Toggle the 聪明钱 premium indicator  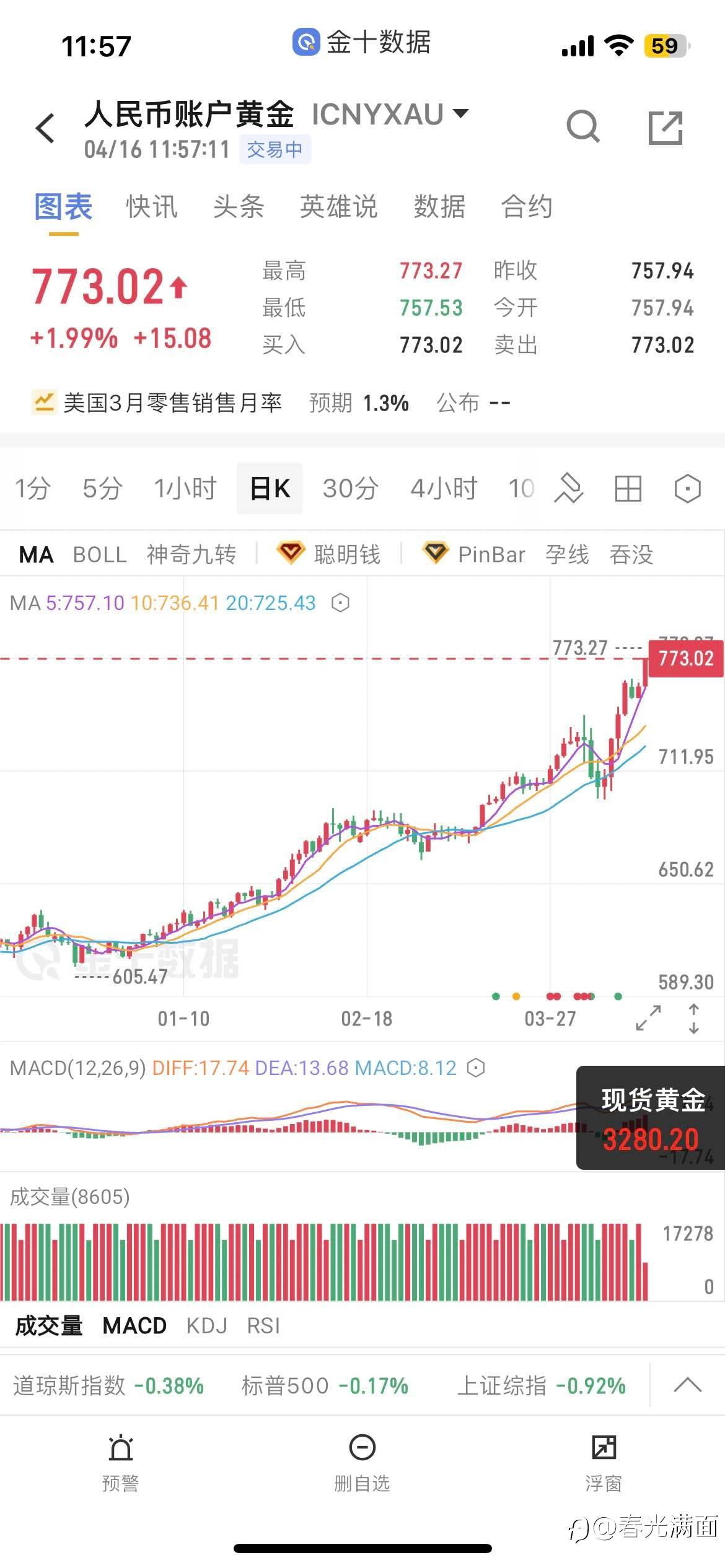pos(329,554)
